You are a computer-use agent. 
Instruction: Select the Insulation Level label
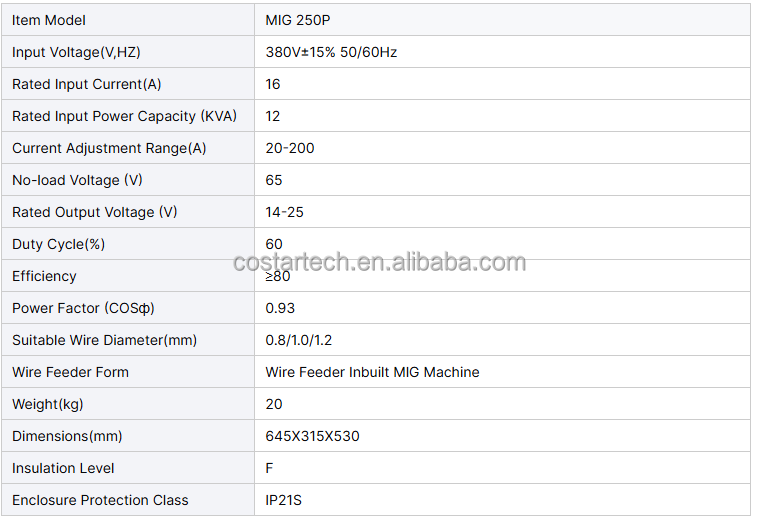click(x=63, y=468)
